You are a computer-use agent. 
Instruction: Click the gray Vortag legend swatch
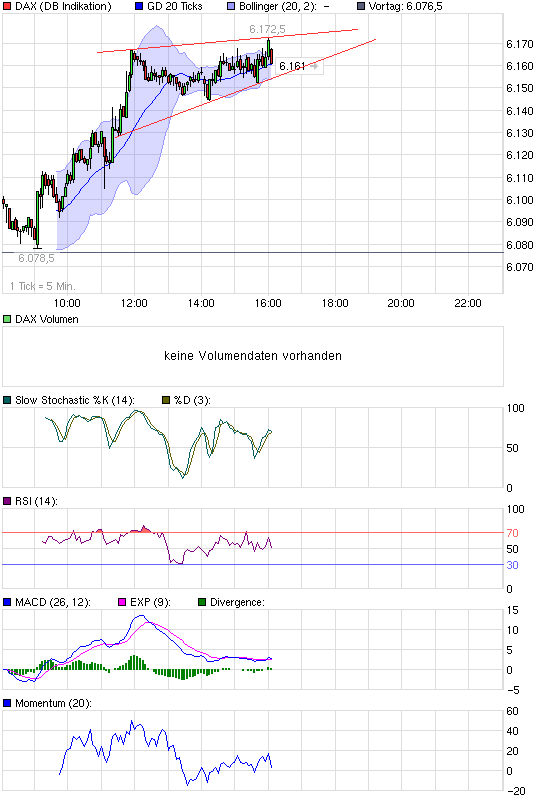(x=361, y=7)
